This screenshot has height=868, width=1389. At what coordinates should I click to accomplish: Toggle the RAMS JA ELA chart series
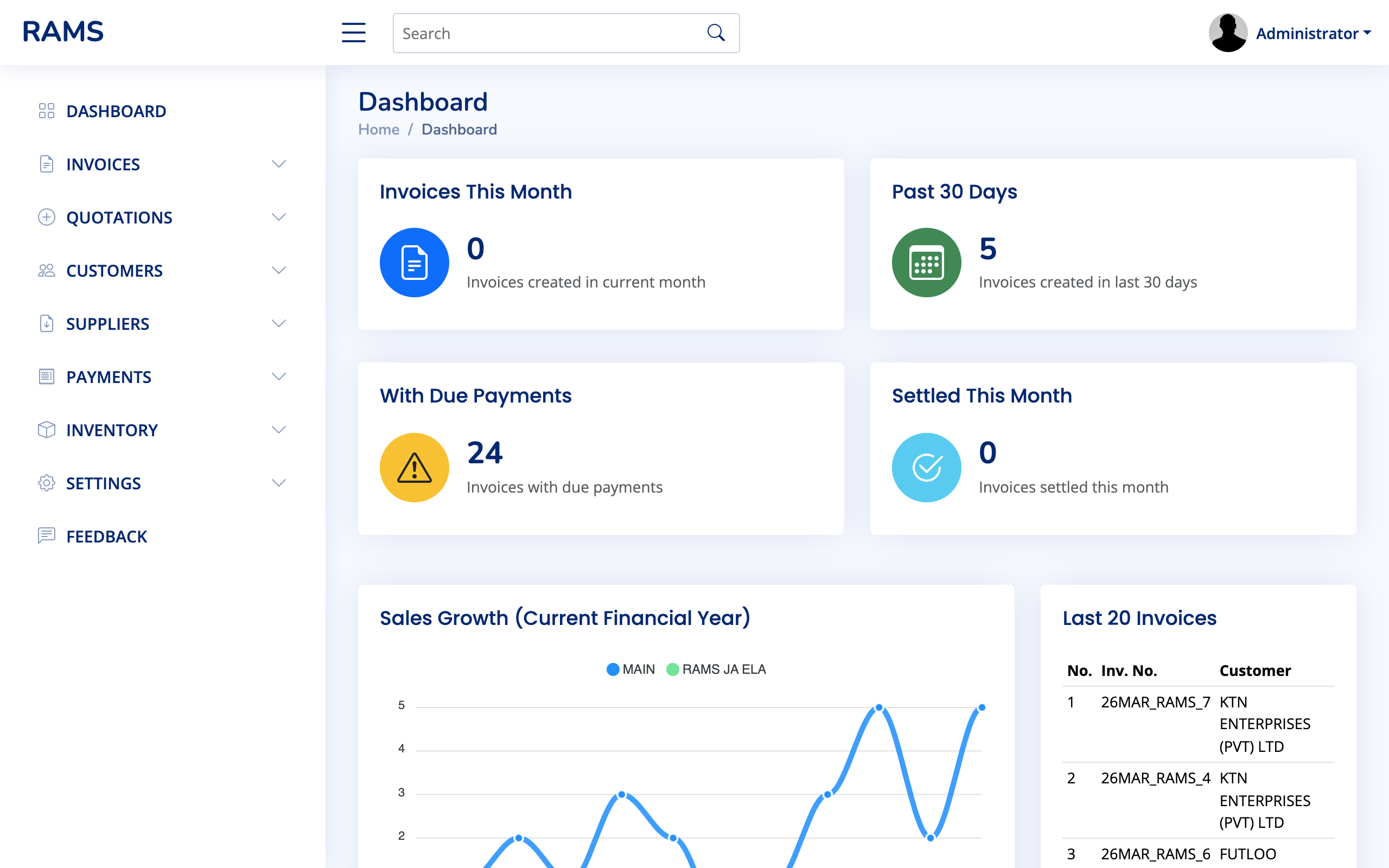pos(716,669)
